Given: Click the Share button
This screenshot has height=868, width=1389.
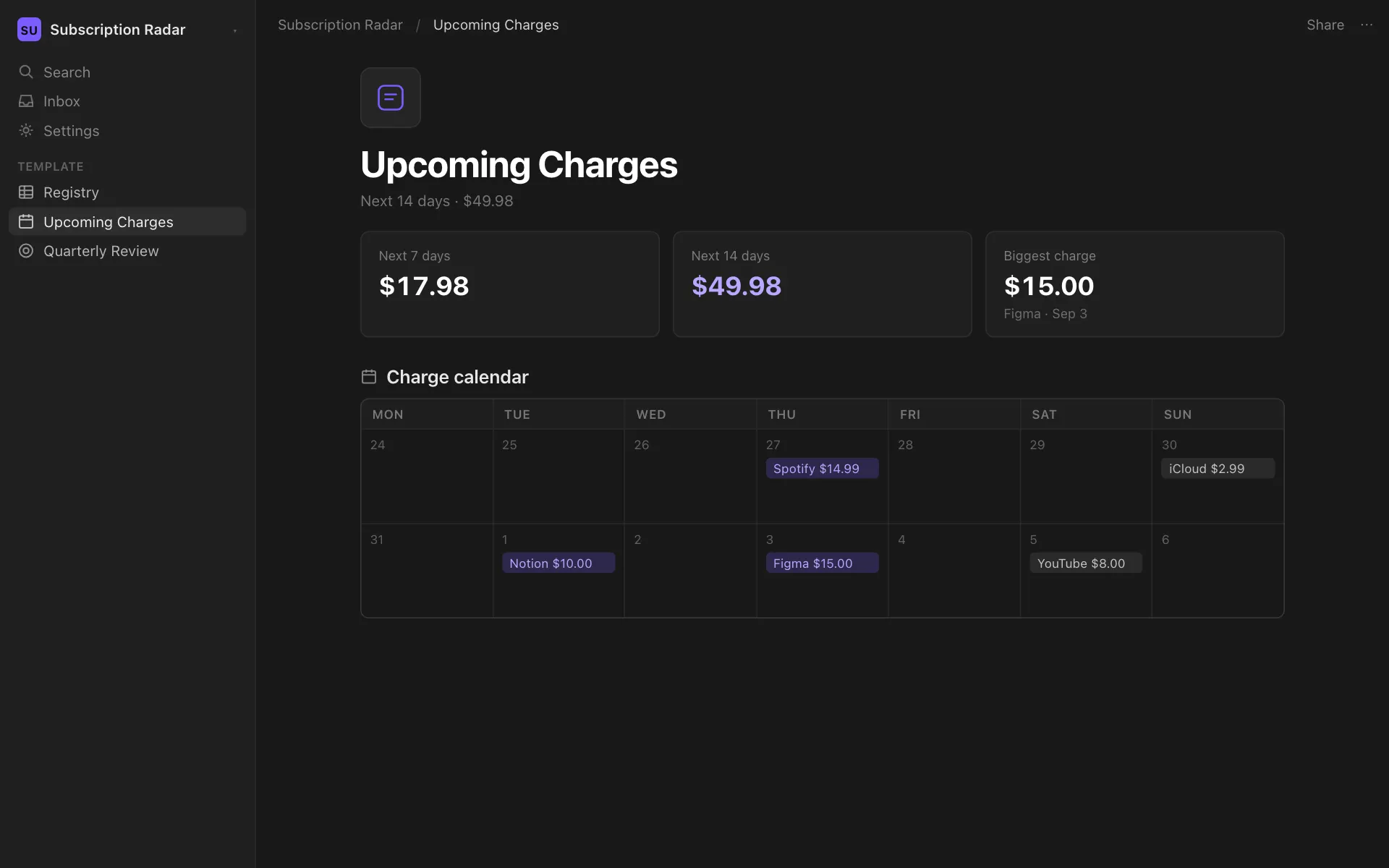Looking at the screenshot, I should tap(1325, 25).
